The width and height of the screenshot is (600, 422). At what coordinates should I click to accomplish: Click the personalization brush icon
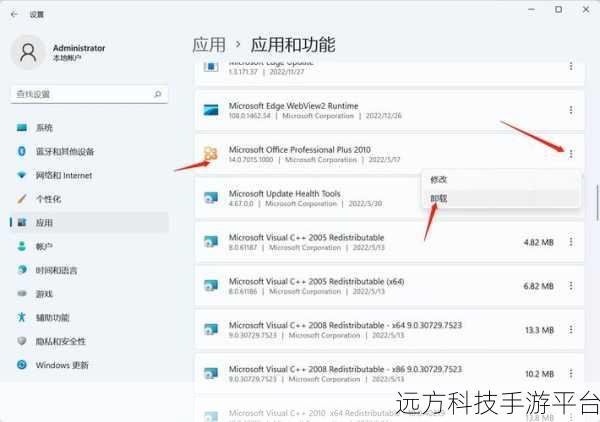pyautogui.click(x=22, y=199)
